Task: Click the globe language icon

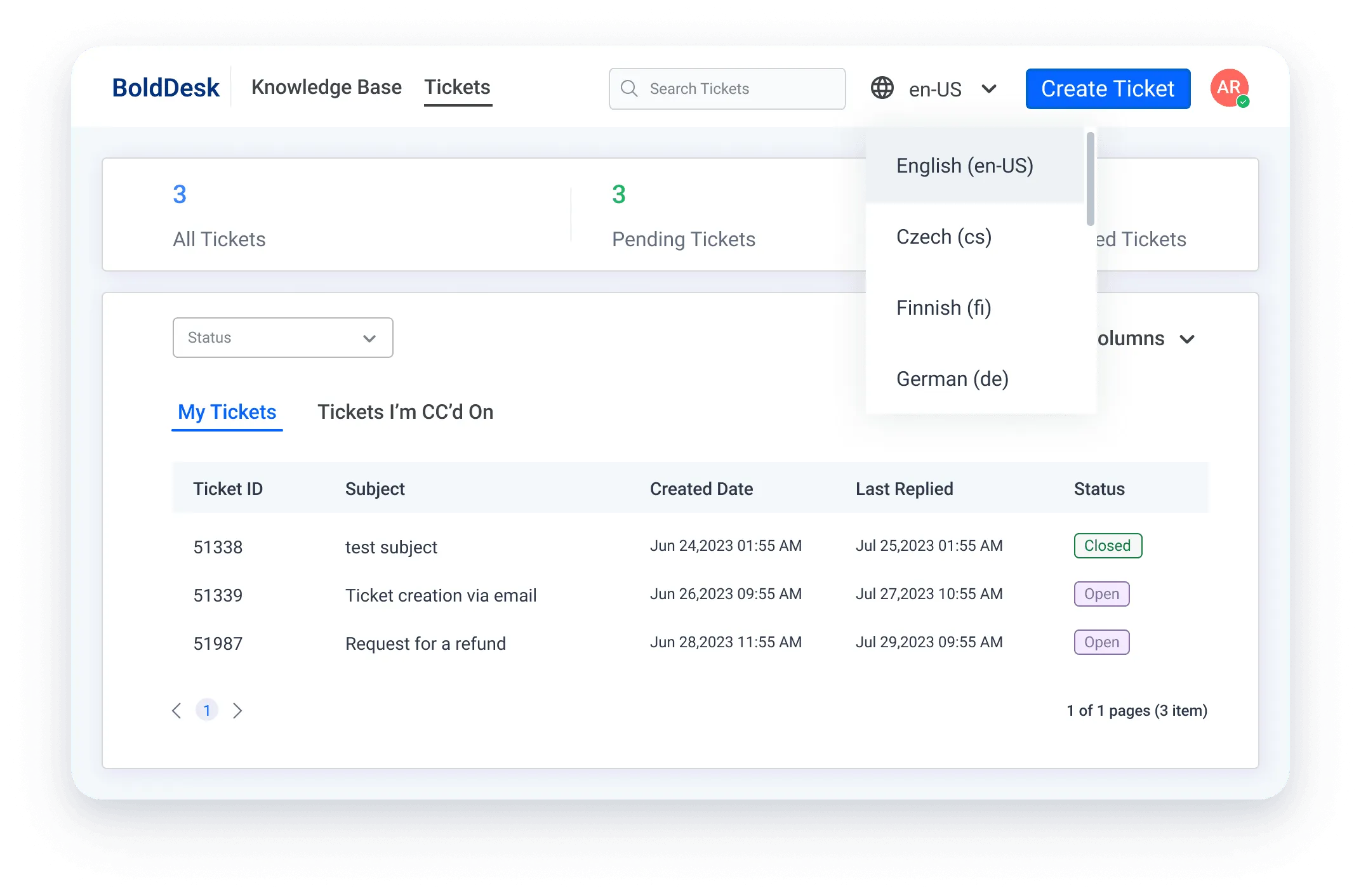Action: point(882,89)
